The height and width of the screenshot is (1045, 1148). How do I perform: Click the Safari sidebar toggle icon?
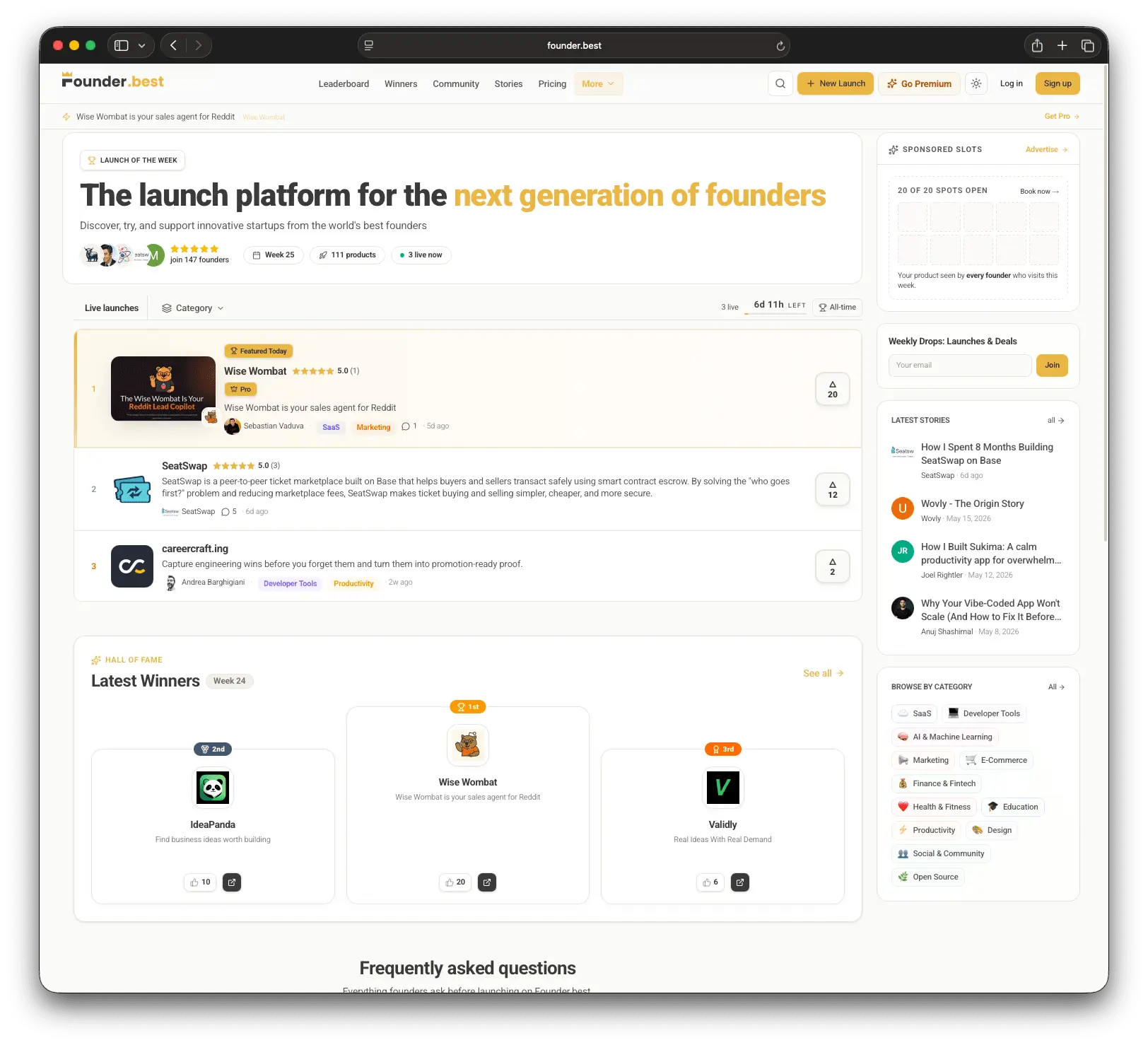(x=122, y=45)
